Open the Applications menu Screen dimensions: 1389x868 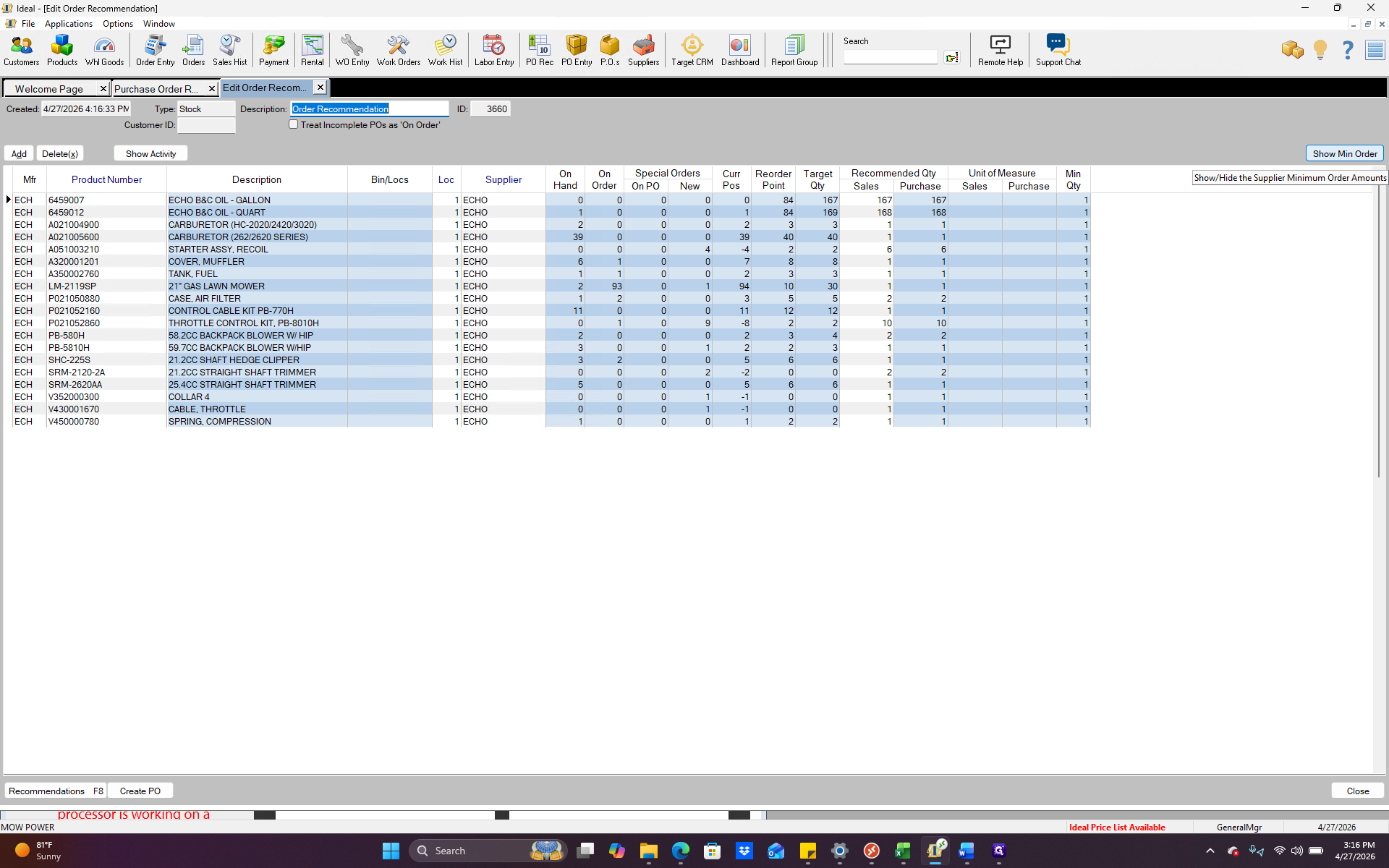tap(69, 24)
